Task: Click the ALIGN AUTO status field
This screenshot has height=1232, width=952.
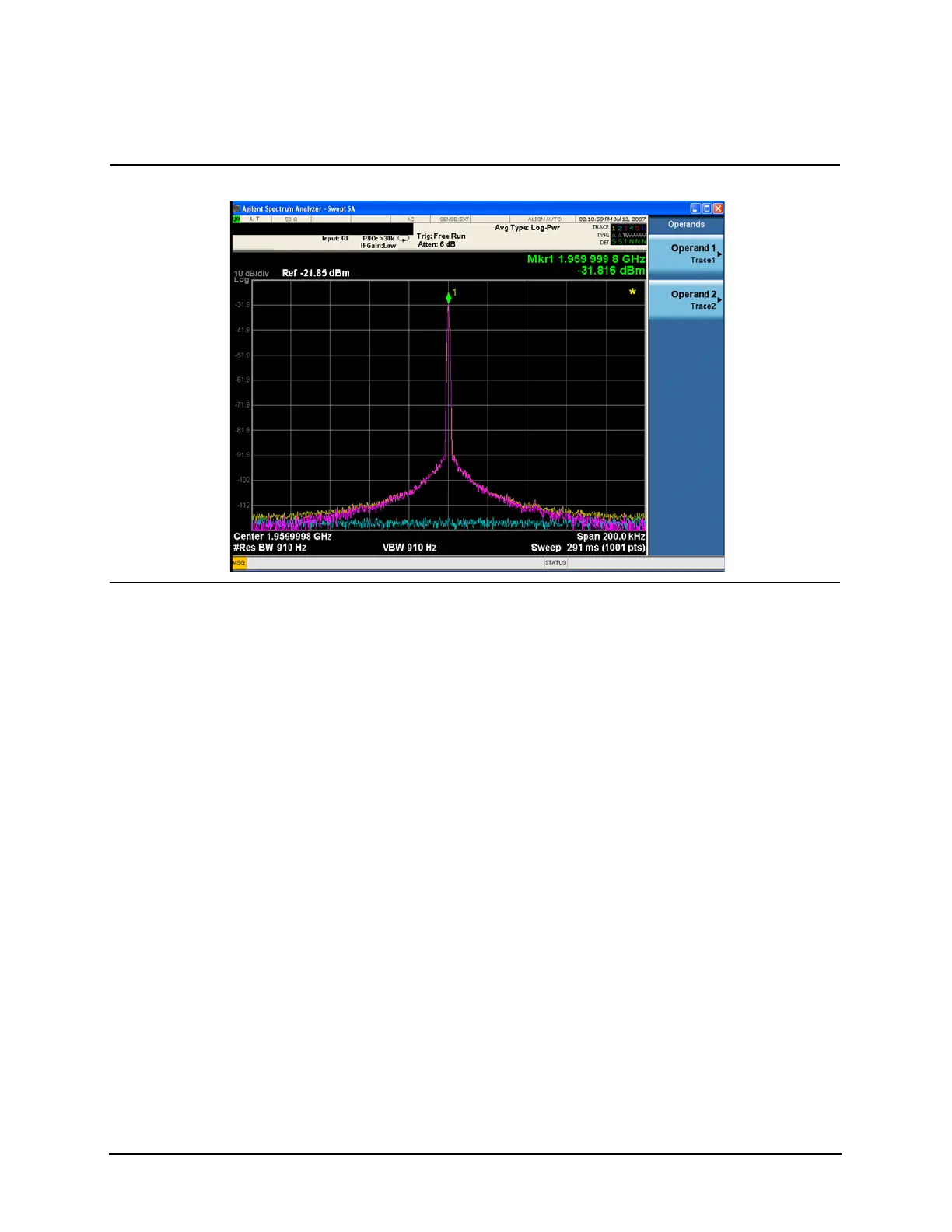Action: 544,219
